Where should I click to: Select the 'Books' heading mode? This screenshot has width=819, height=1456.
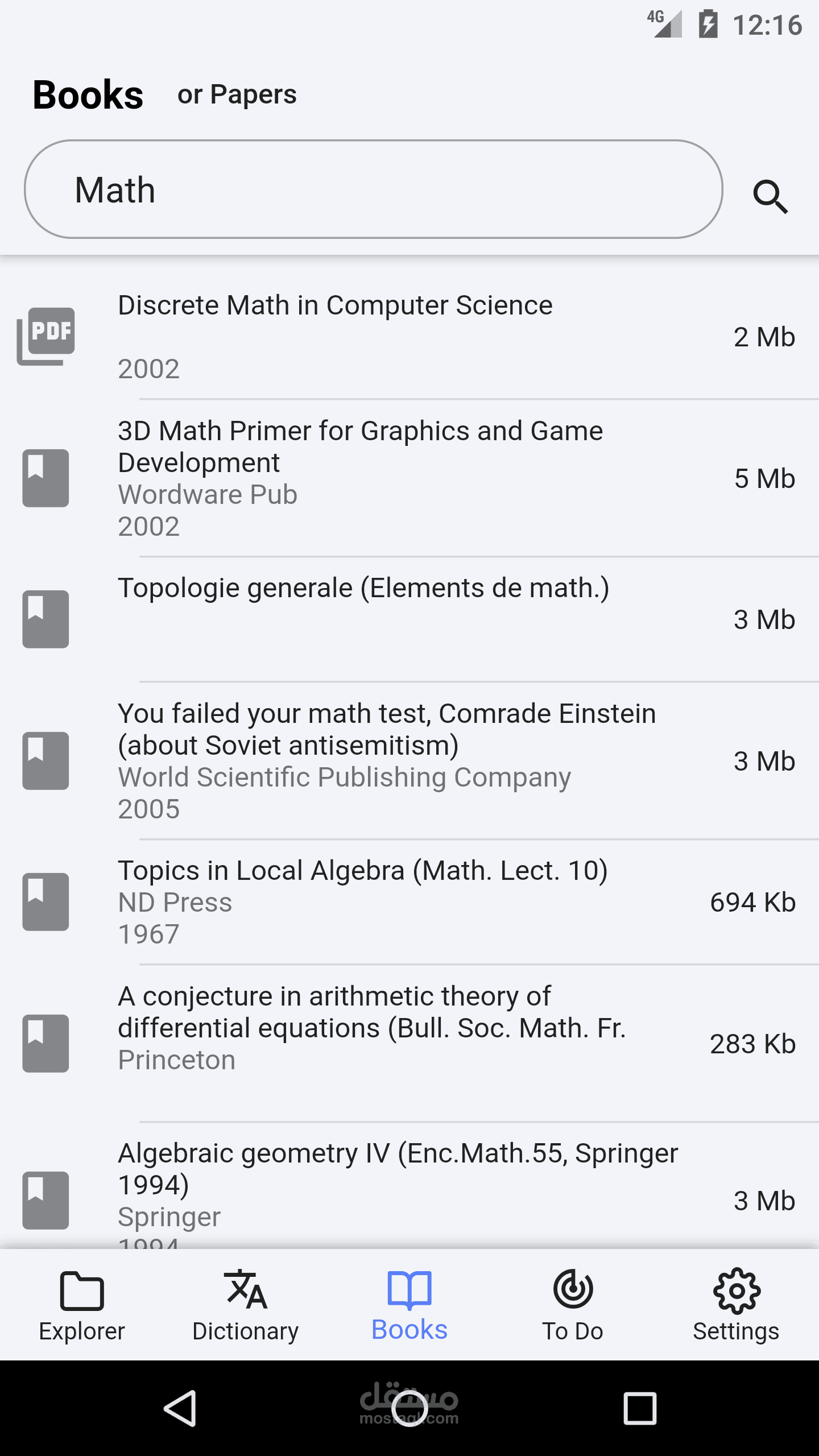[x=88, y=94]
